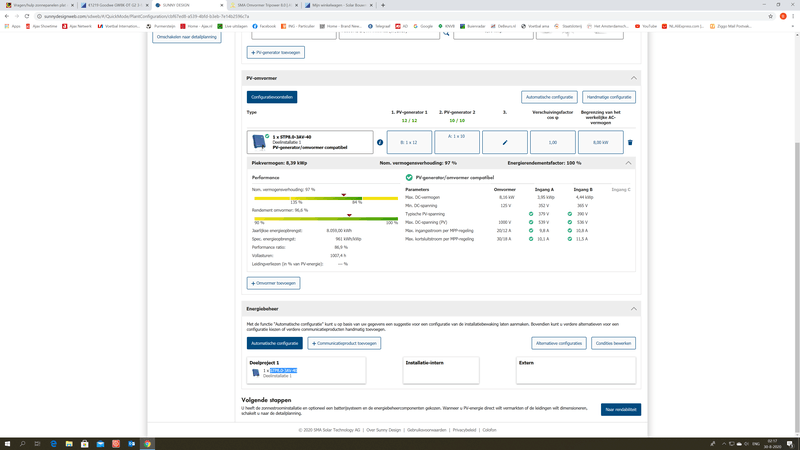Click the blue Automatische configuratie button under Energiebeheer
800x450 pixels.
pyautogui.click(x=274, y=343)
